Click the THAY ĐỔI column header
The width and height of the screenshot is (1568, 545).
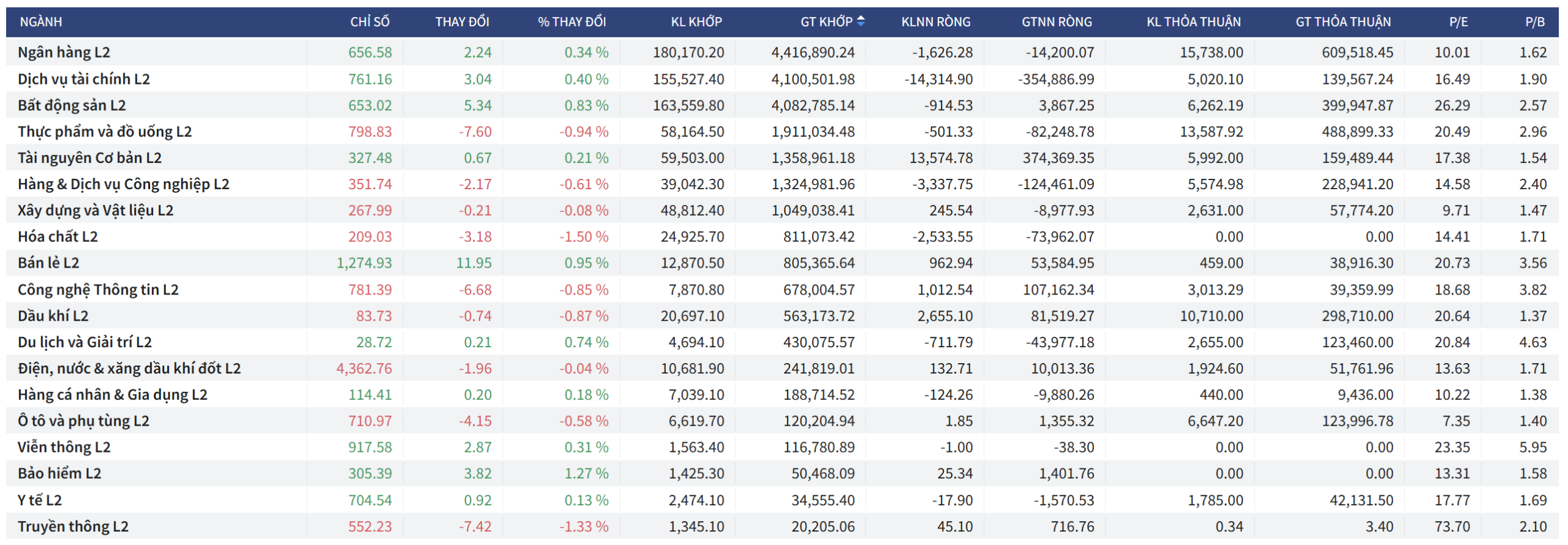[x=462, y=22]
